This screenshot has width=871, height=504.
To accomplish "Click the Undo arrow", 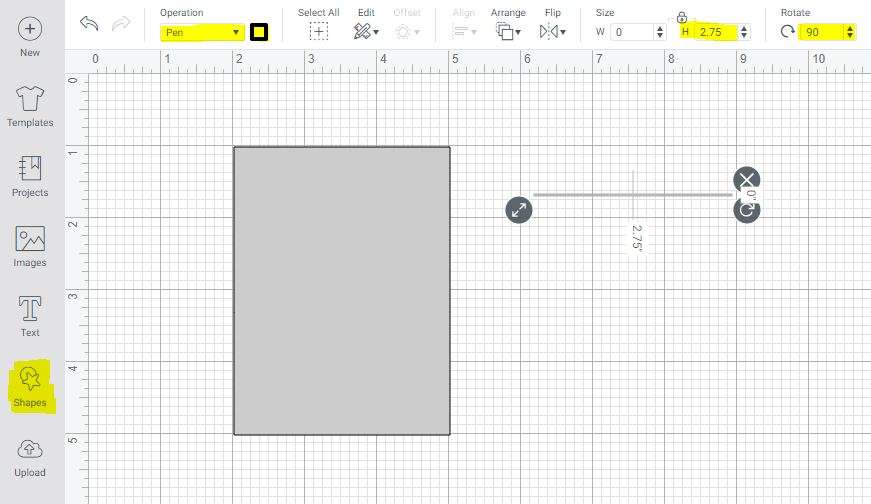I will [90, 24].
